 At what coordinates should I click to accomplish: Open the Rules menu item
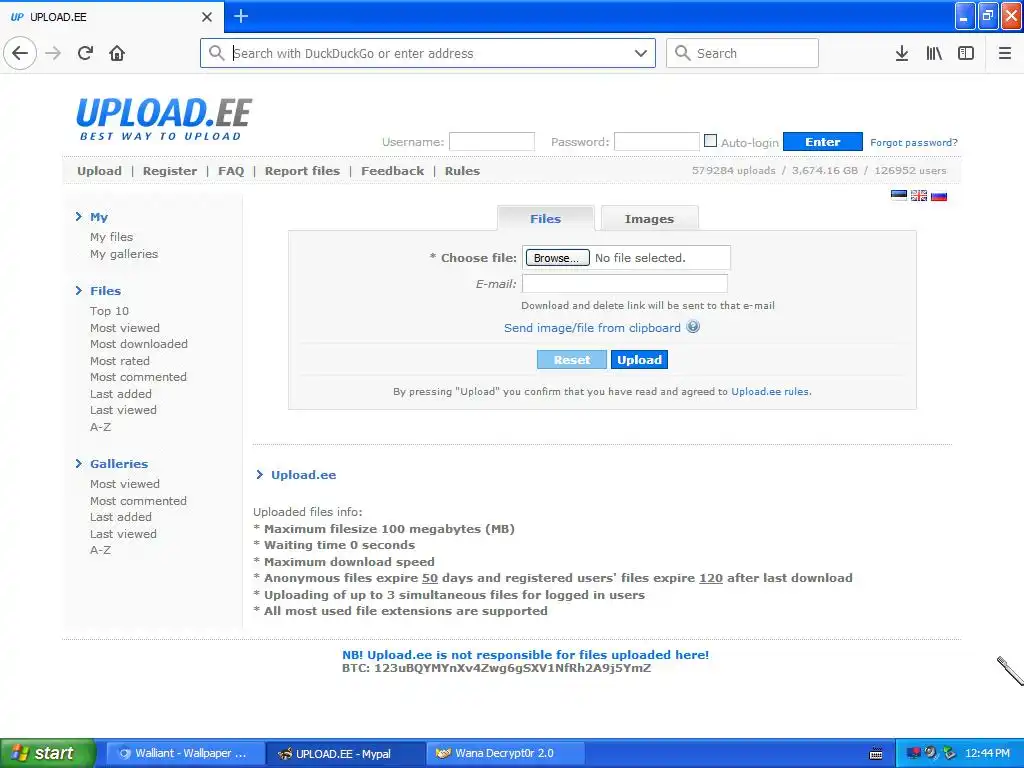point(462,171)
